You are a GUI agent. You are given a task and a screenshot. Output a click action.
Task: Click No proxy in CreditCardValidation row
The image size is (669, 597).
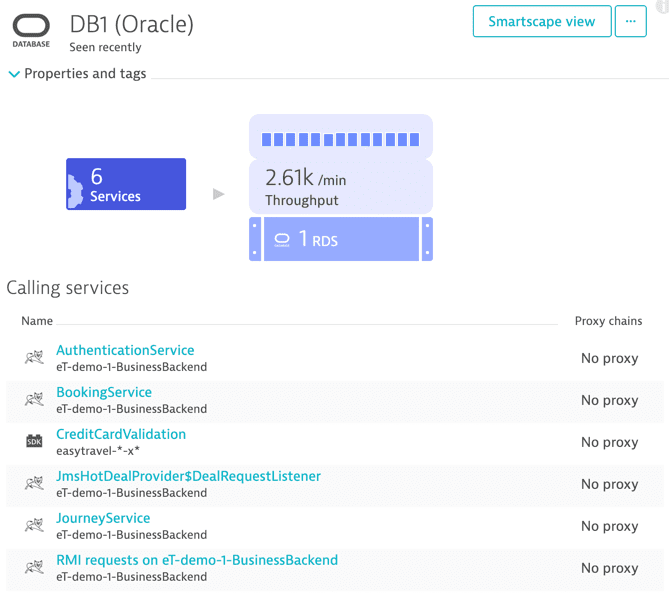tap(610, 442)
